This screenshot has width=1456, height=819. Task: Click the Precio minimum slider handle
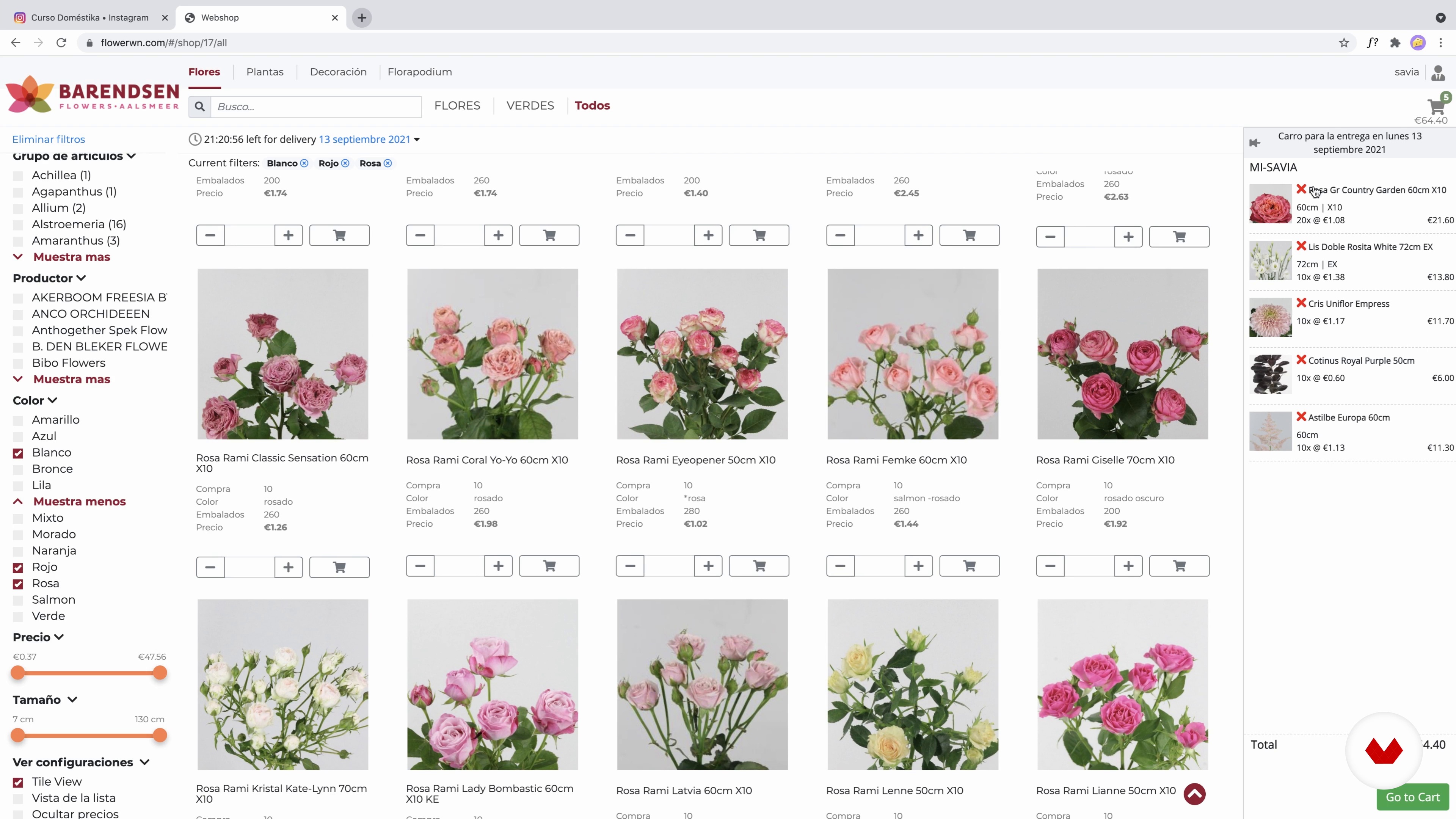point(18,673)
